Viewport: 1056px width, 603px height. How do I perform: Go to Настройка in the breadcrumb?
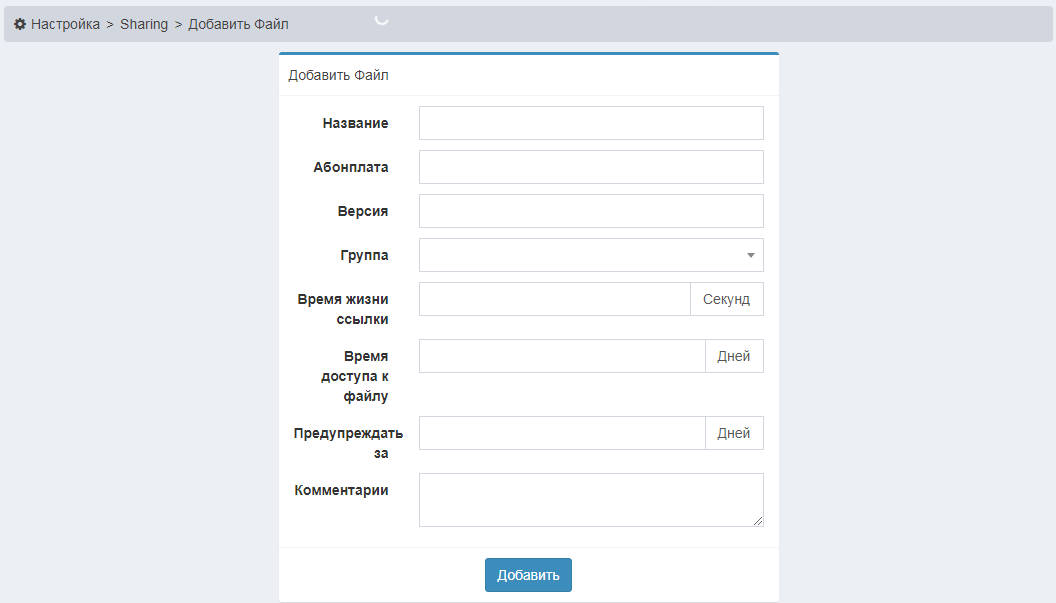pos(65,24)
